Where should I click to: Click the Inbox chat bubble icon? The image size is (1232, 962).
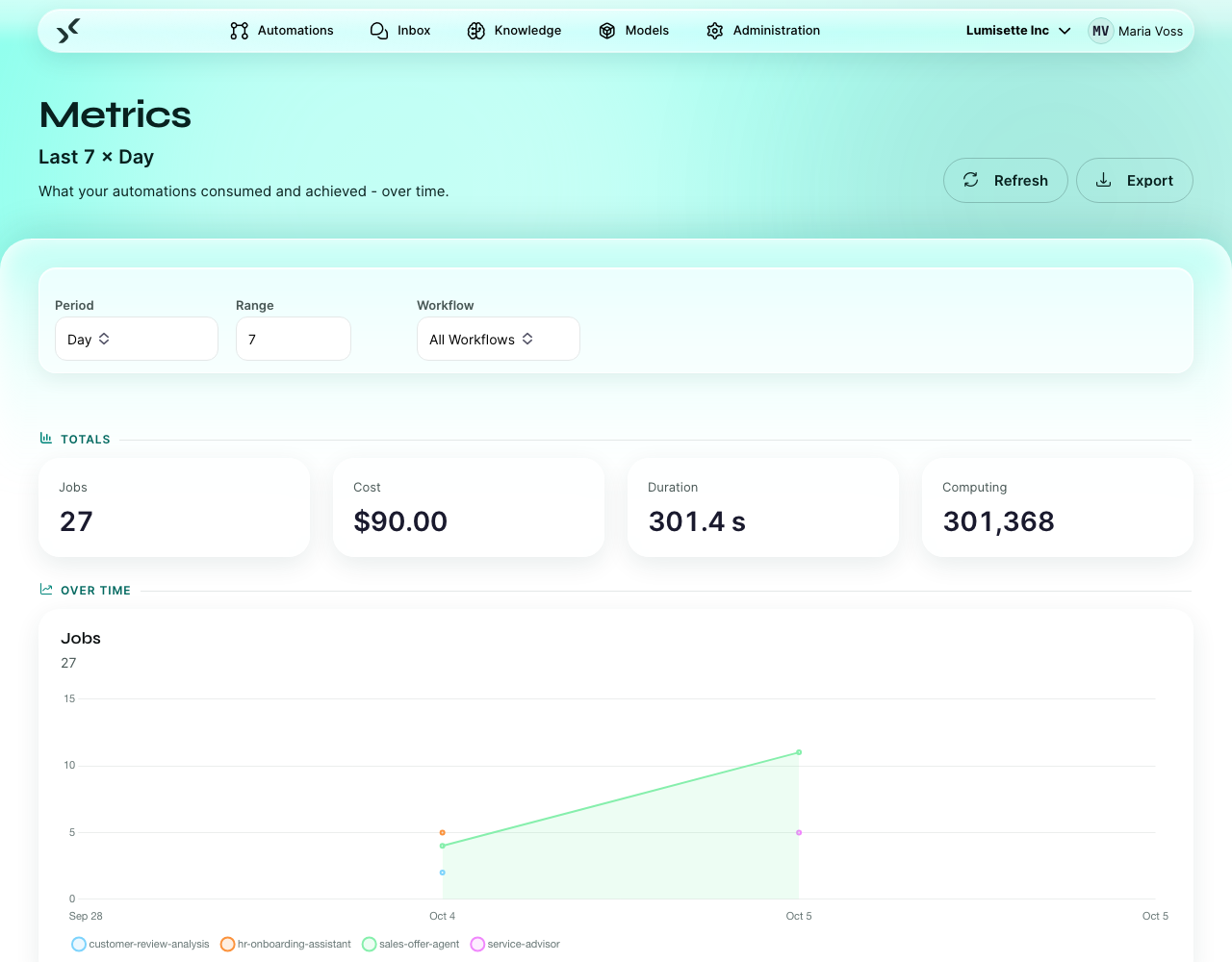[379, 31]
